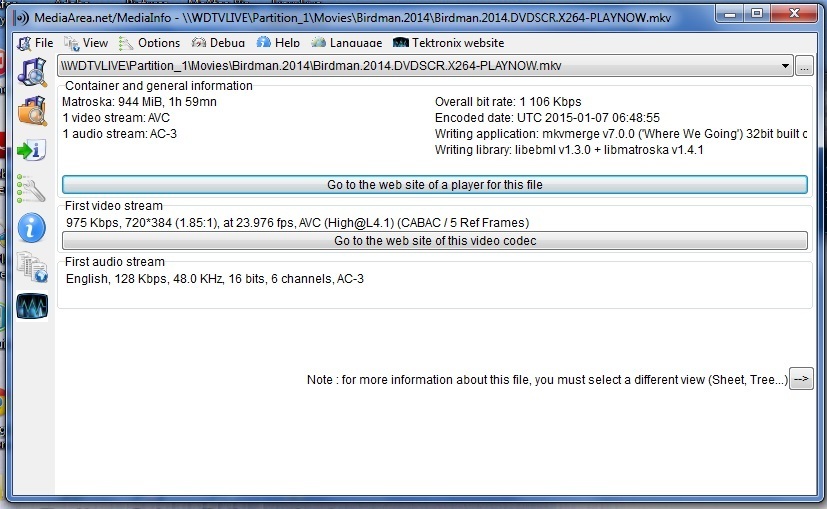This screenshot has height=509, width=827.
Task: Click 'Matroska: 944 MiB, 1h 59mn' text
Action: tap(139, 102)
